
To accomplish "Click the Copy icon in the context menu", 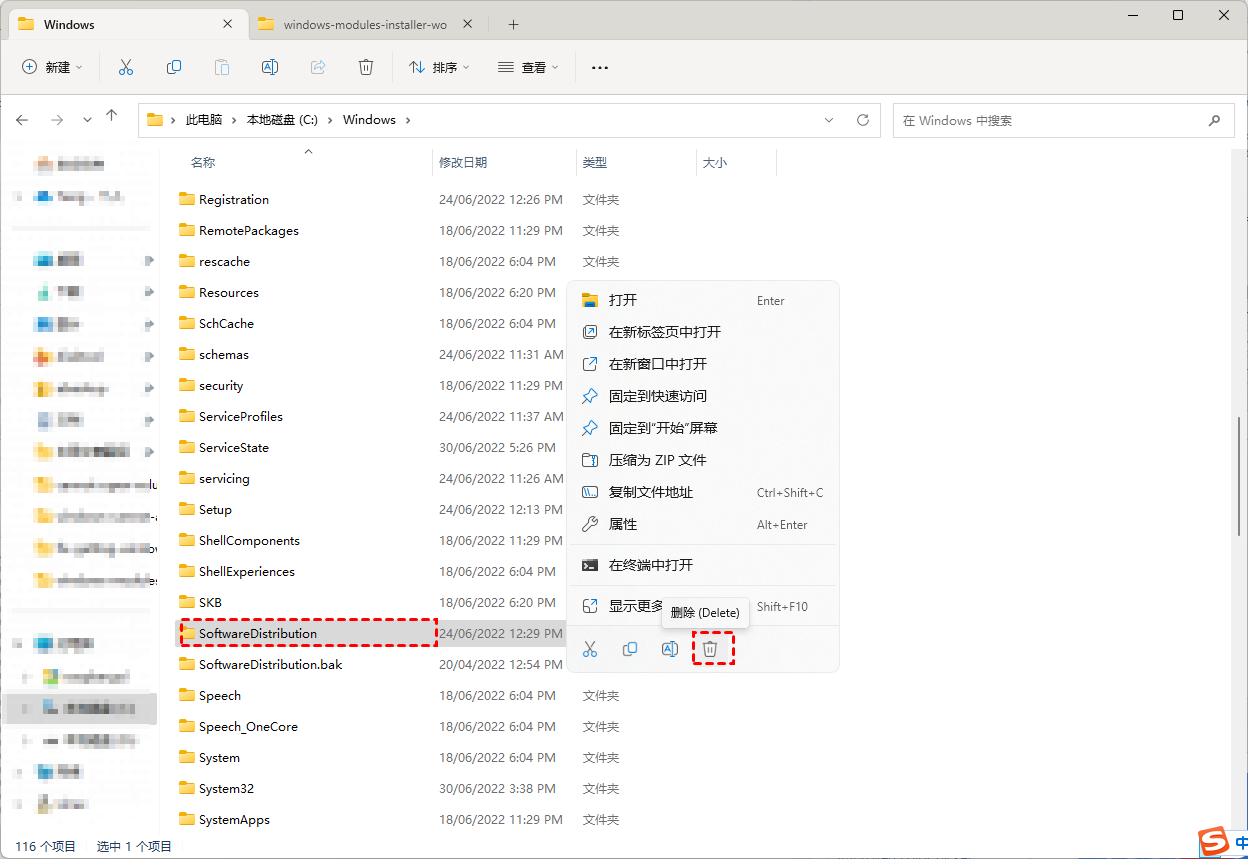I will [x=630, y=649].
